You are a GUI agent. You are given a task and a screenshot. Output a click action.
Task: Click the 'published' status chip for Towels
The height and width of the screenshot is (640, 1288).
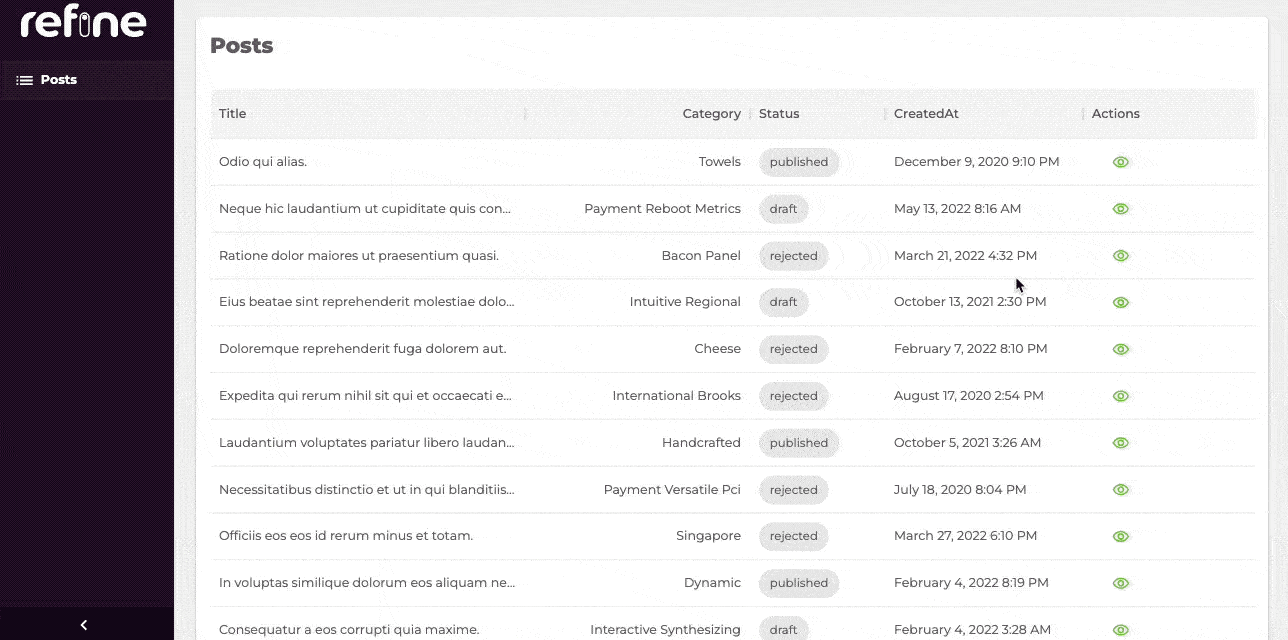click(798, 162)
